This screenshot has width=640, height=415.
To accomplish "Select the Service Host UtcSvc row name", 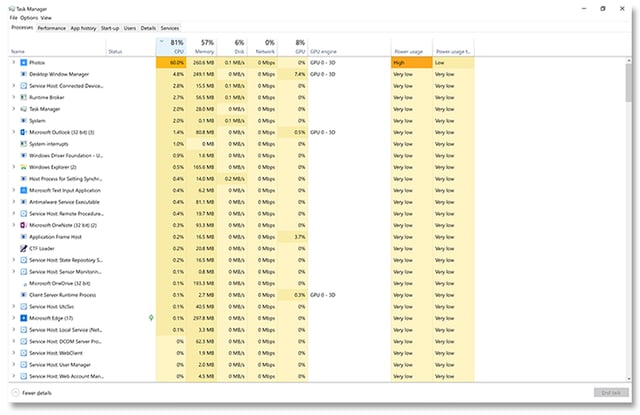I will [x=51, y=307].
